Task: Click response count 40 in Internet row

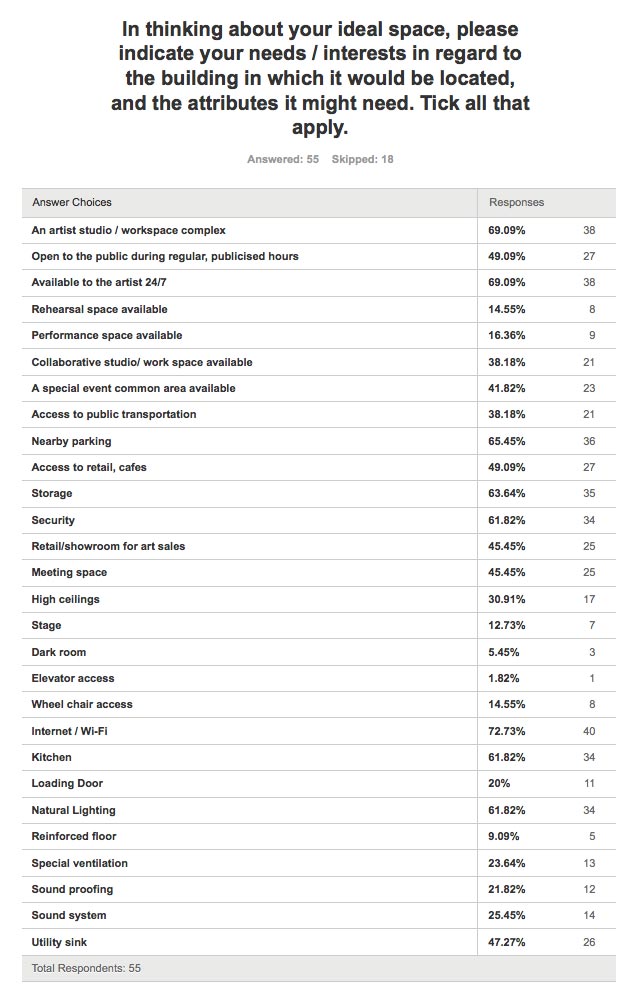Action: click(588, 731)
